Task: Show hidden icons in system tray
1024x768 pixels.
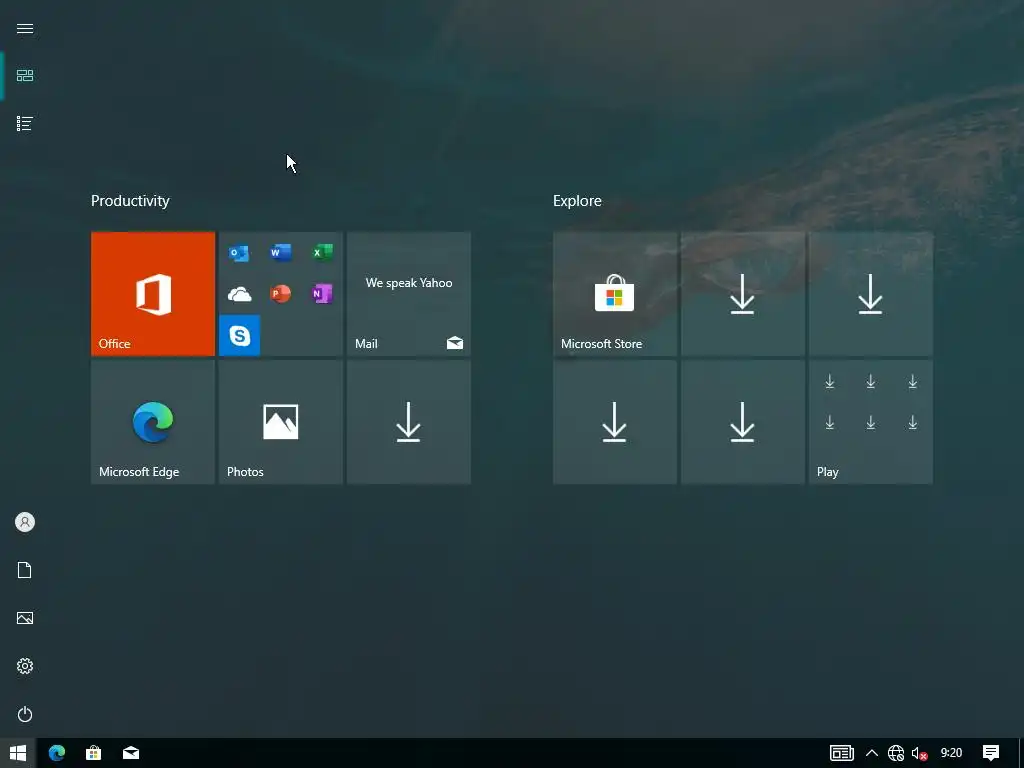Action: 872,753
